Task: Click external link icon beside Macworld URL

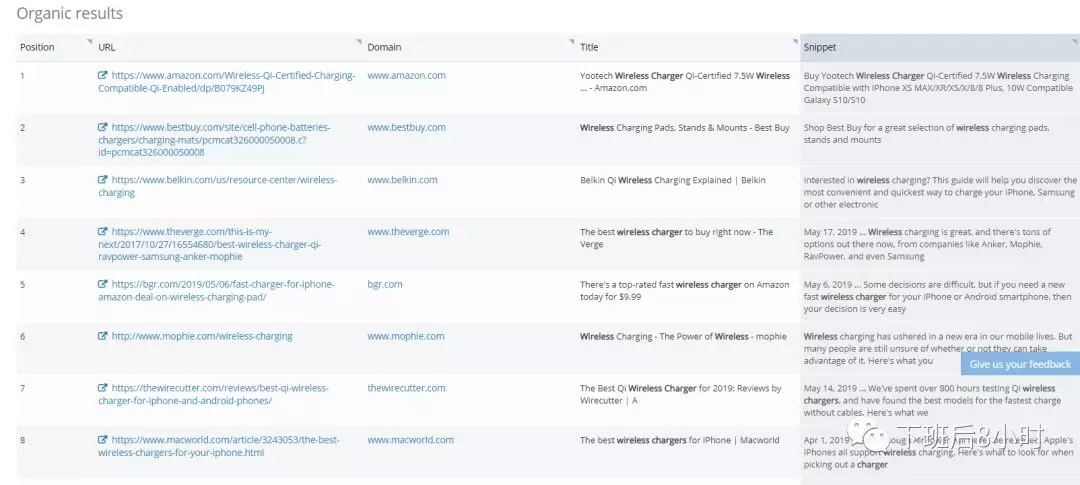Action: pos(103,440)
